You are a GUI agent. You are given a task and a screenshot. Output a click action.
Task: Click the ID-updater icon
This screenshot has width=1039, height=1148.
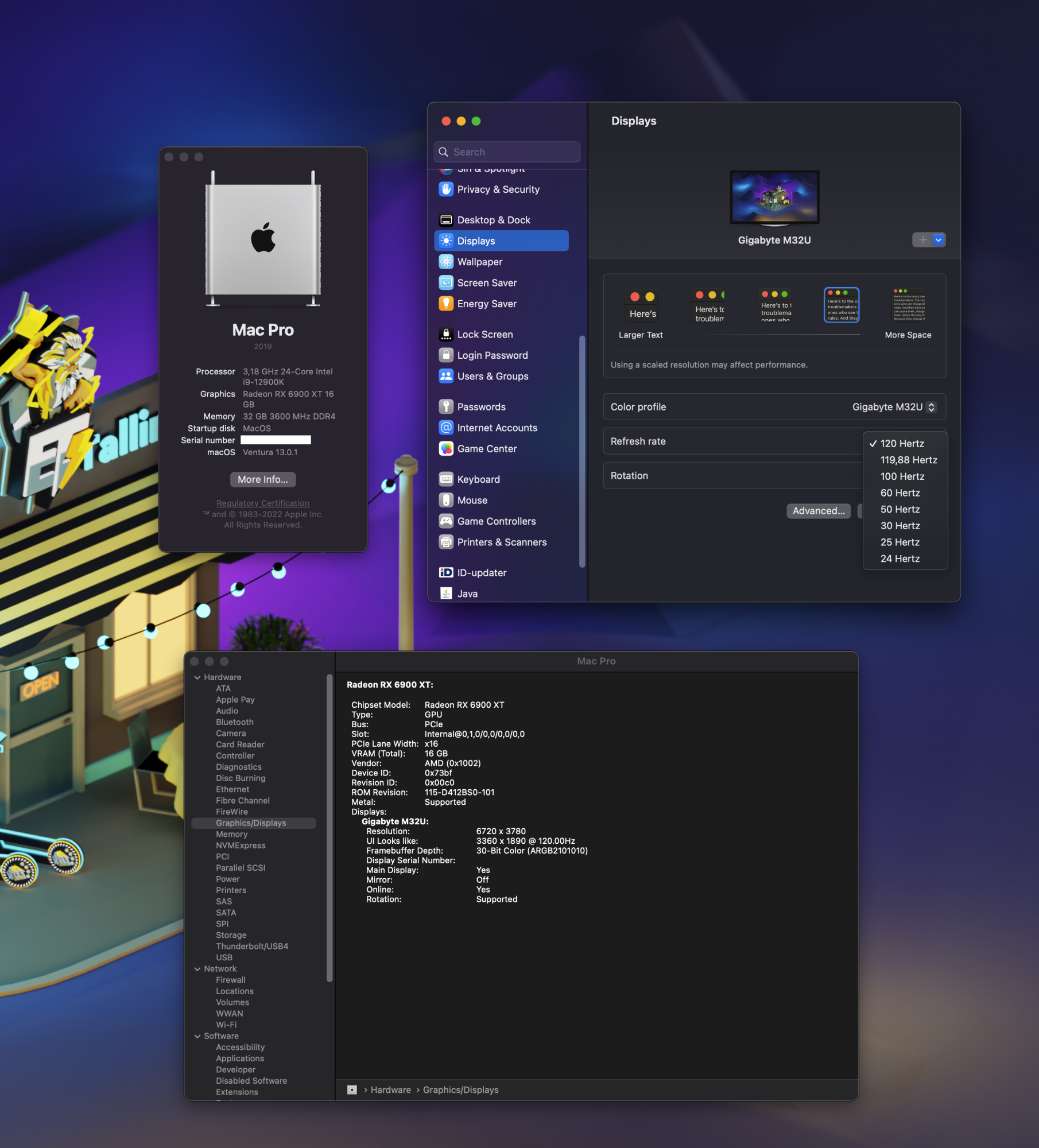[446, 572]
